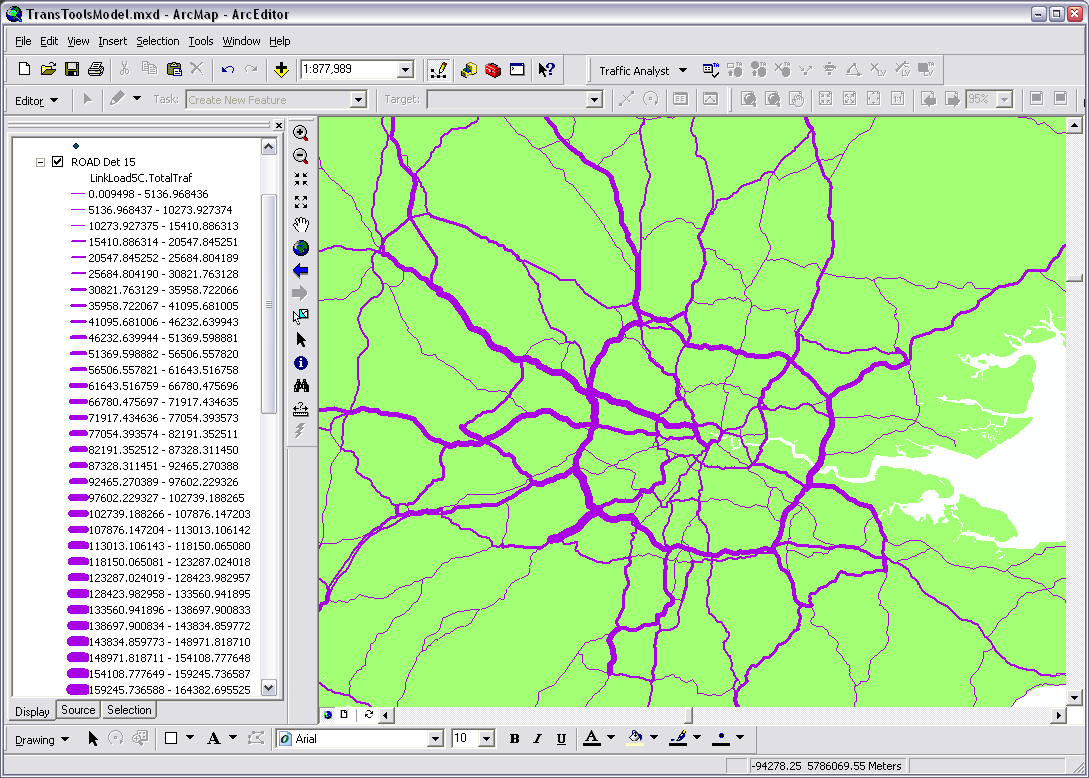The height and width of the screenshot is (778, 1089).
Task: Switch to the Source tab
Action: pyautogui.click(x=78, y=710)
